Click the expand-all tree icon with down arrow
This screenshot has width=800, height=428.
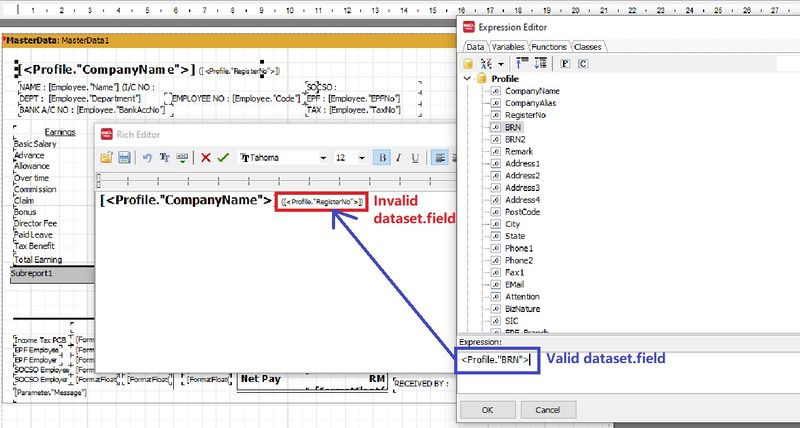[540, 63]
